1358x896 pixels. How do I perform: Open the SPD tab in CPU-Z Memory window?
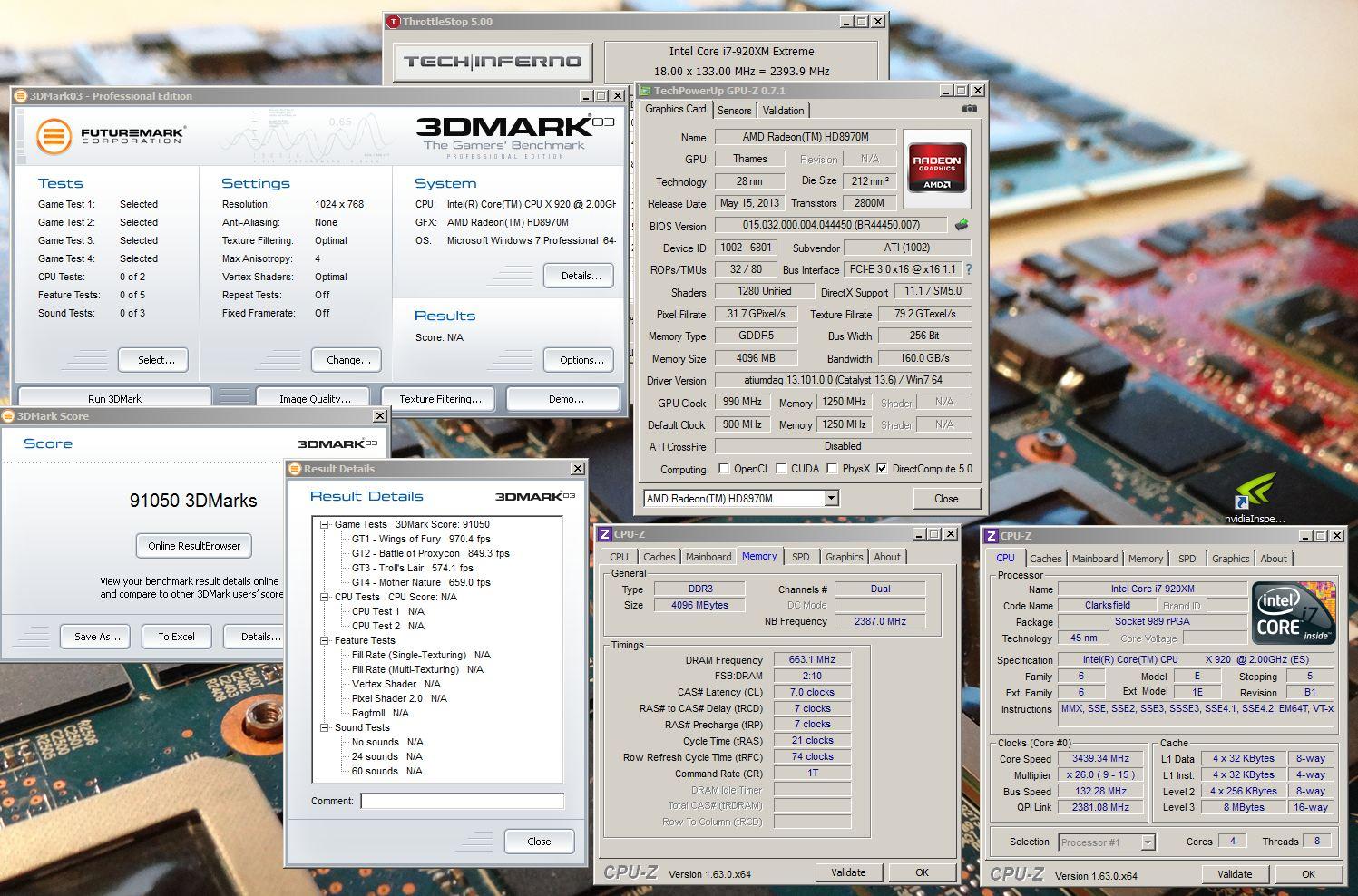pos(801,557)
